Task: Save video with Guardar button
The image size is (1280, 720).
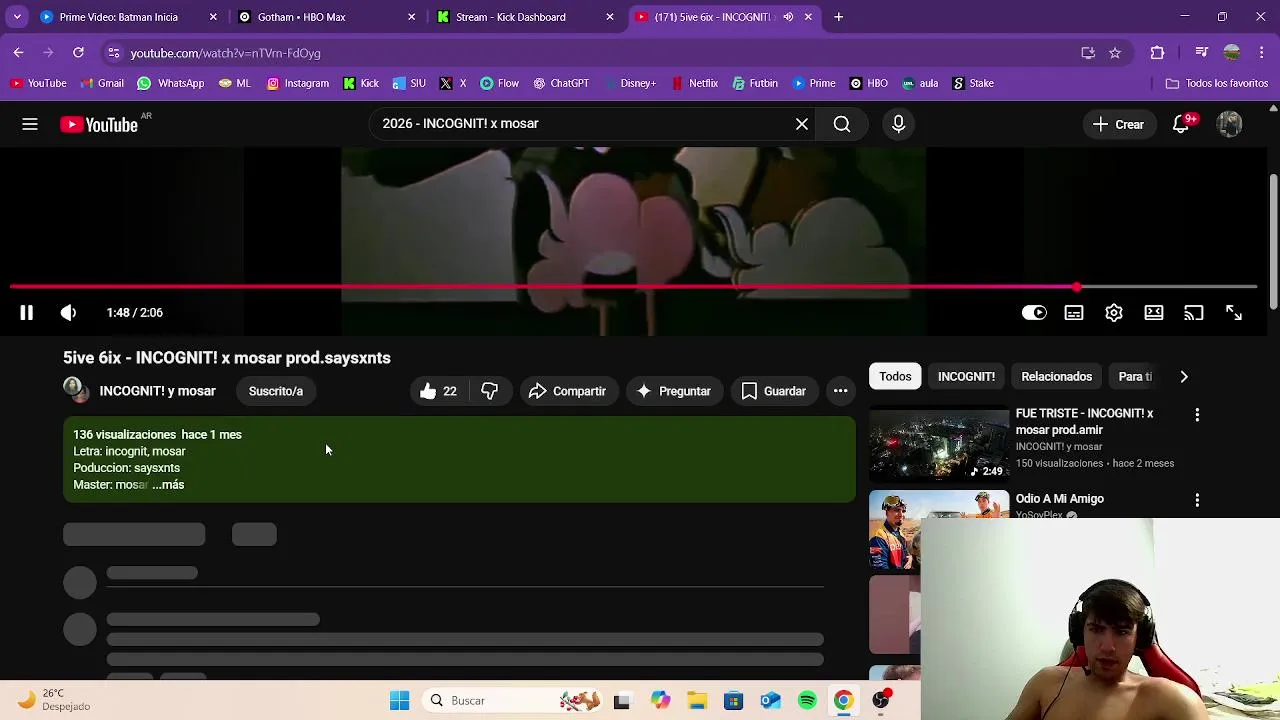Action: tap(773, 391)
